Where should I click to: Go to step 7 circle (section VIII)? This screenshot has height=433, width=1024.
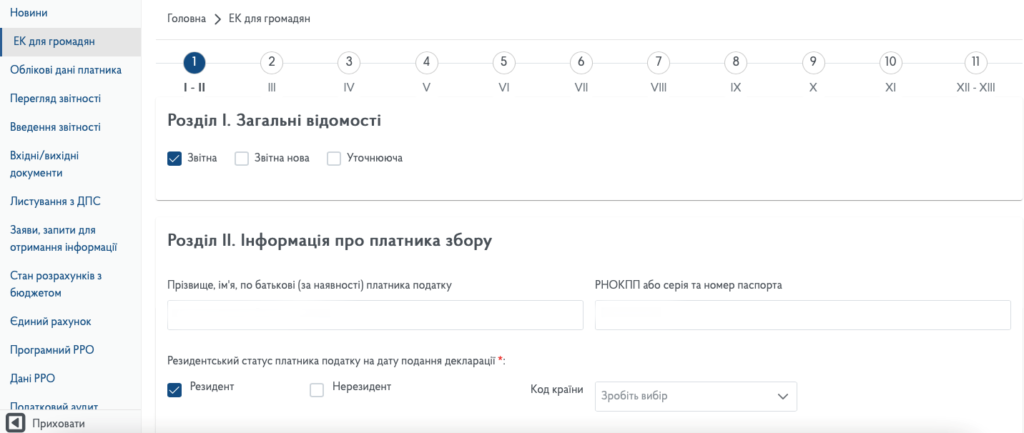(x=658, y=63)
